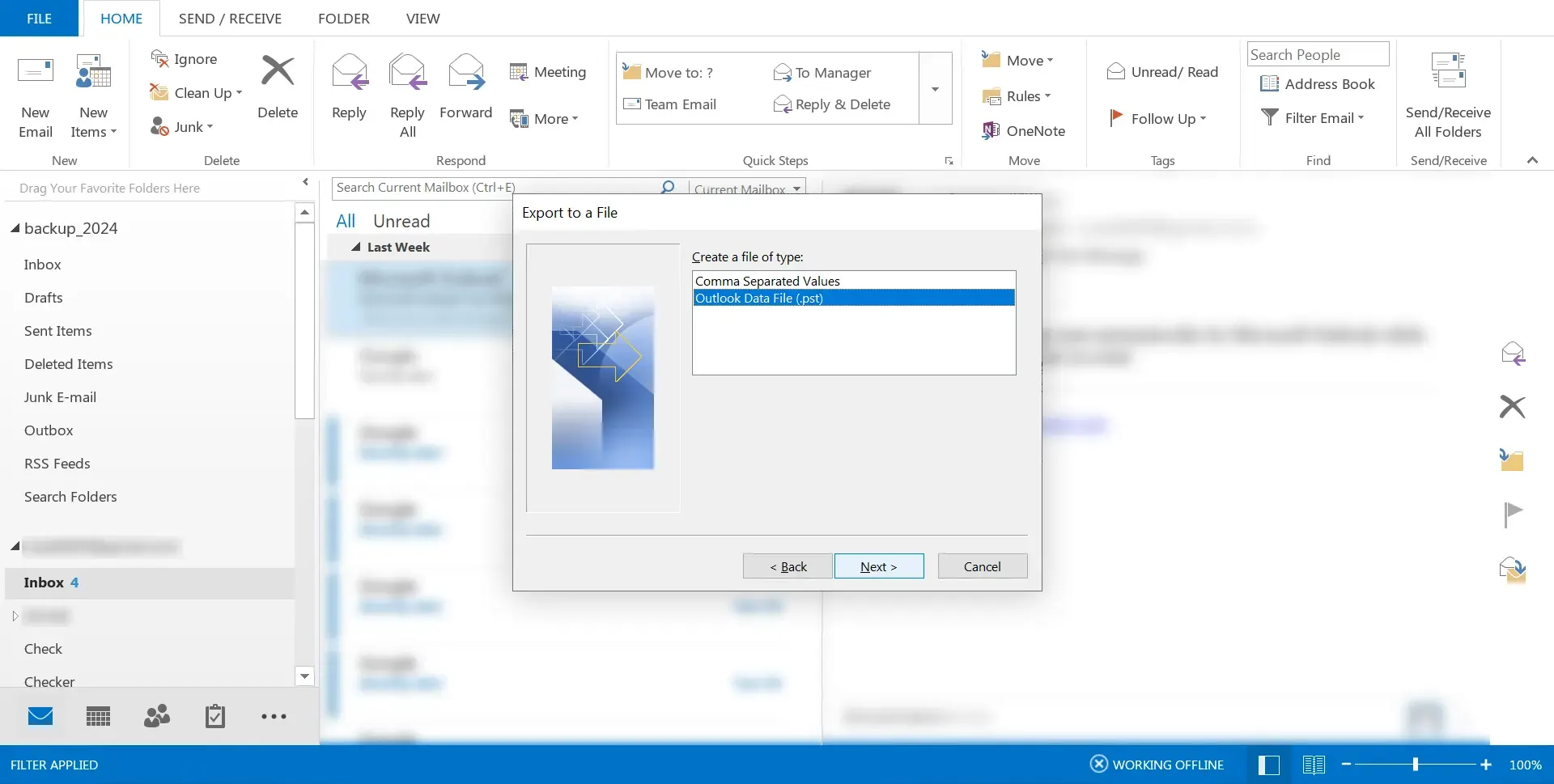This screenshot has width=1554, height=784.
Task: Send the item to OneNote
Action: click(x=1024, y=131)
